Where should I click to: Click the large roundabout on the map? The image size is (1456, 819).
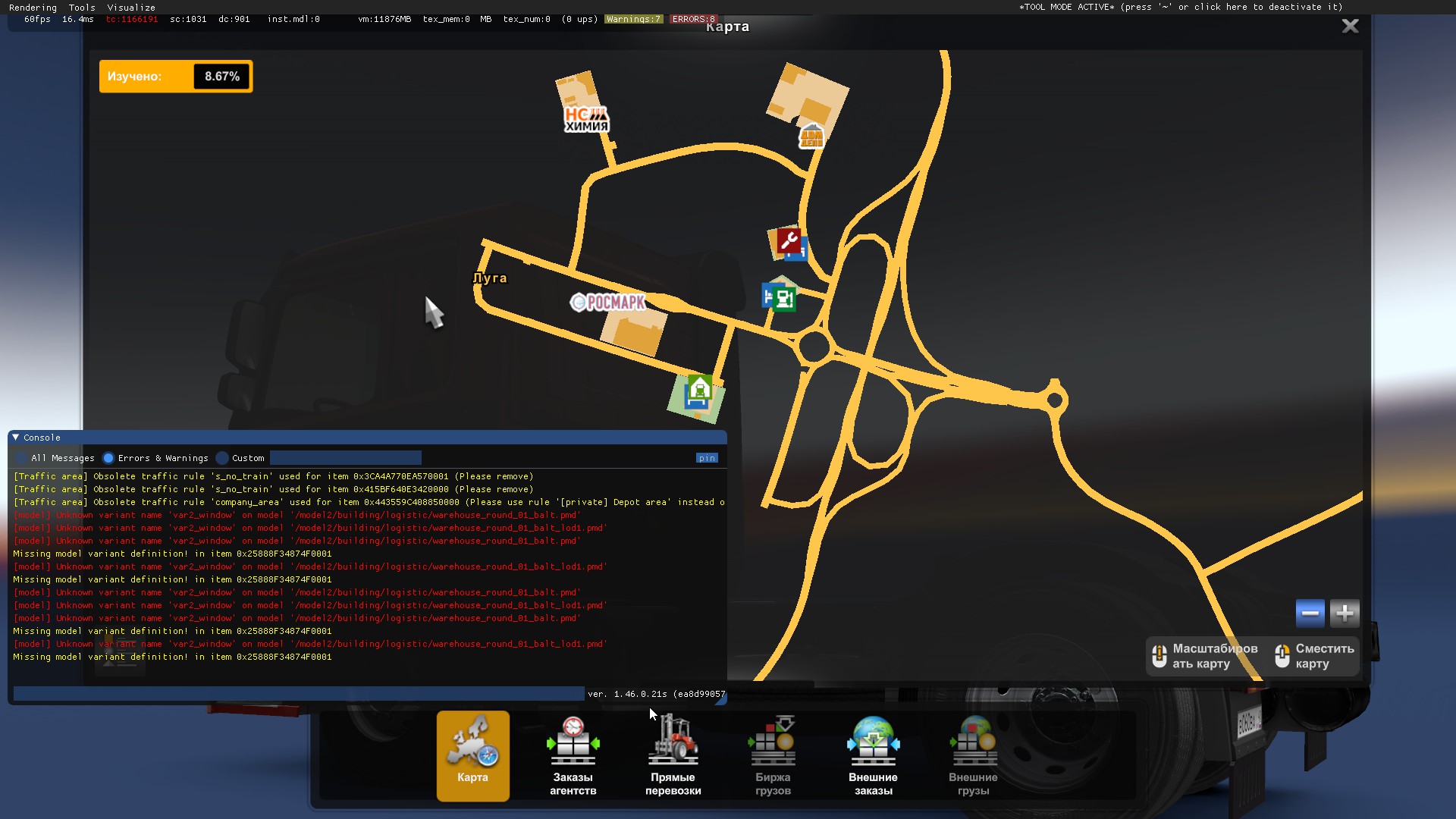click(814, 347)
